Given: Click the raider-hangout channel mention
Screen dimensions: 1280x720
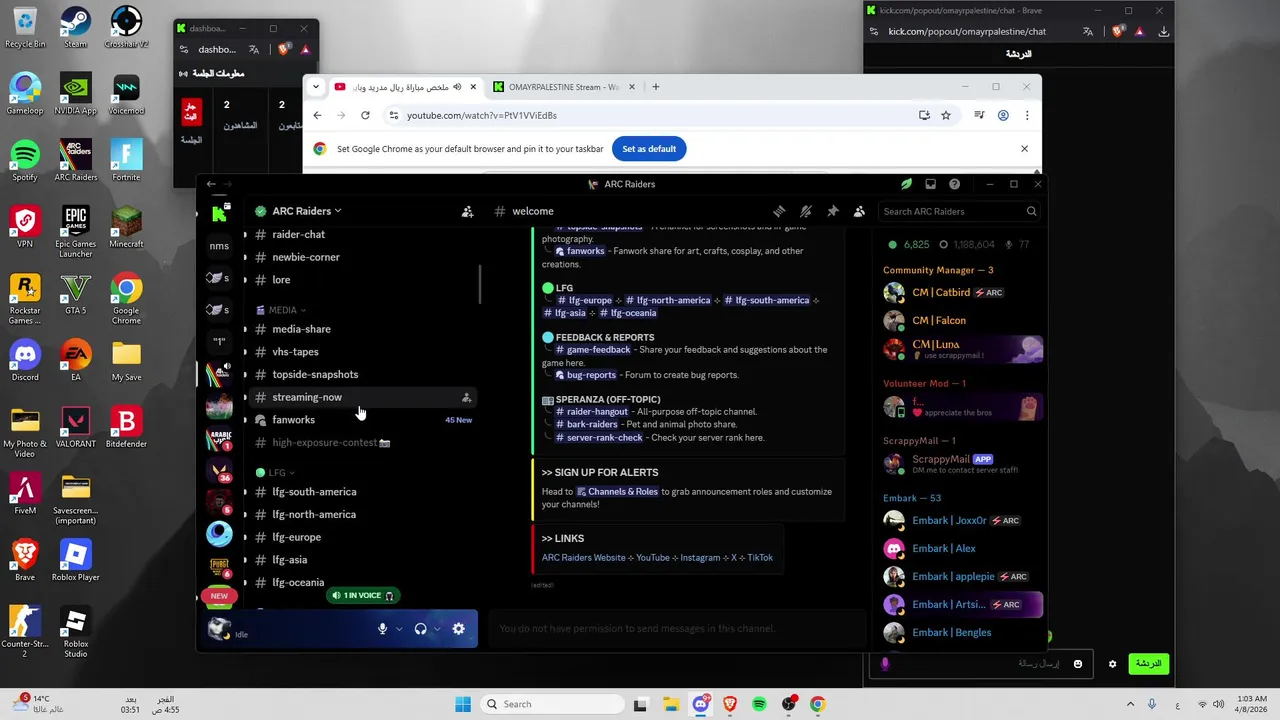Looking at the screenshot, I should (592, 412).
